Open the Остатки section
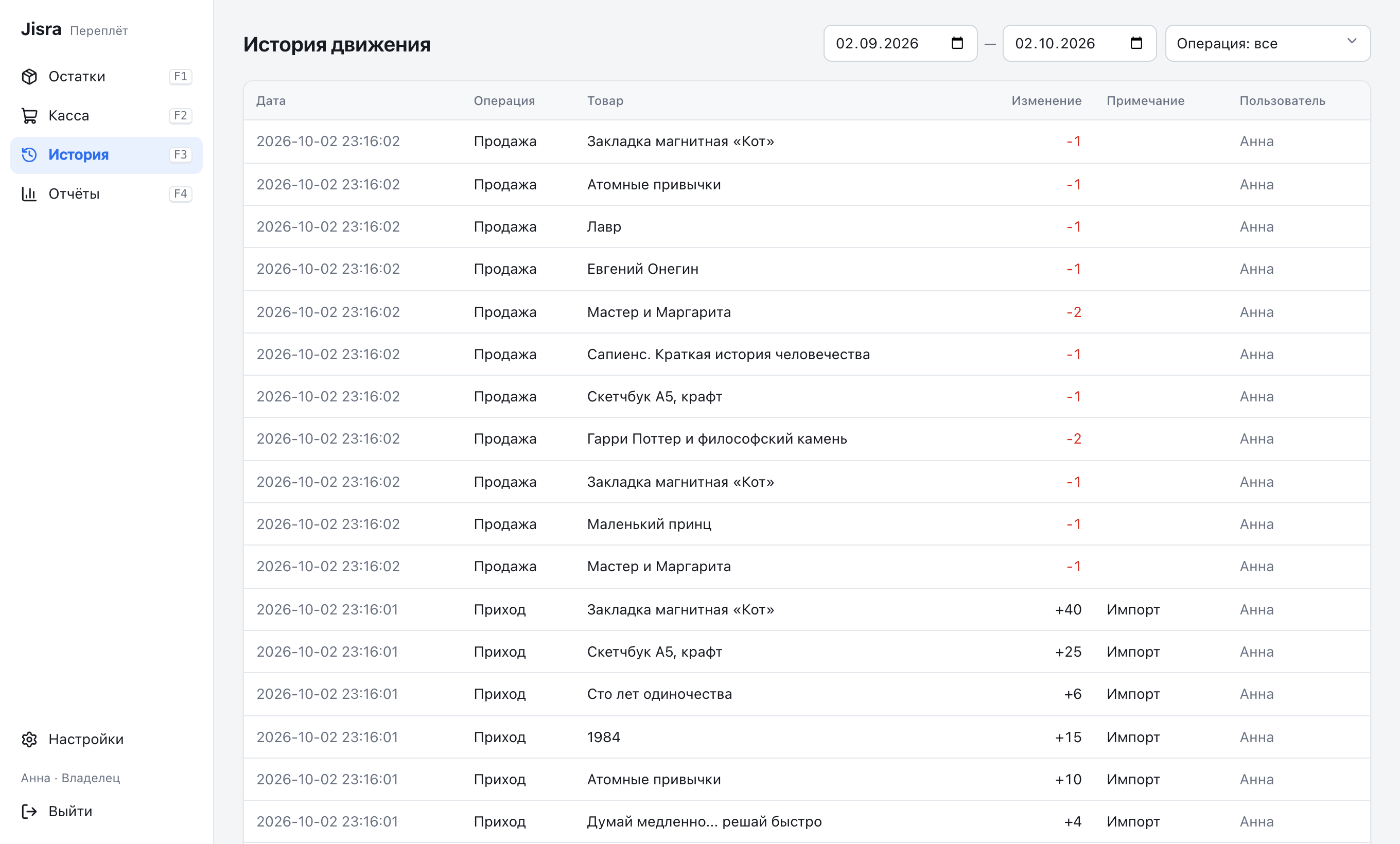The image size is (1400, 844). coord(106,77)
